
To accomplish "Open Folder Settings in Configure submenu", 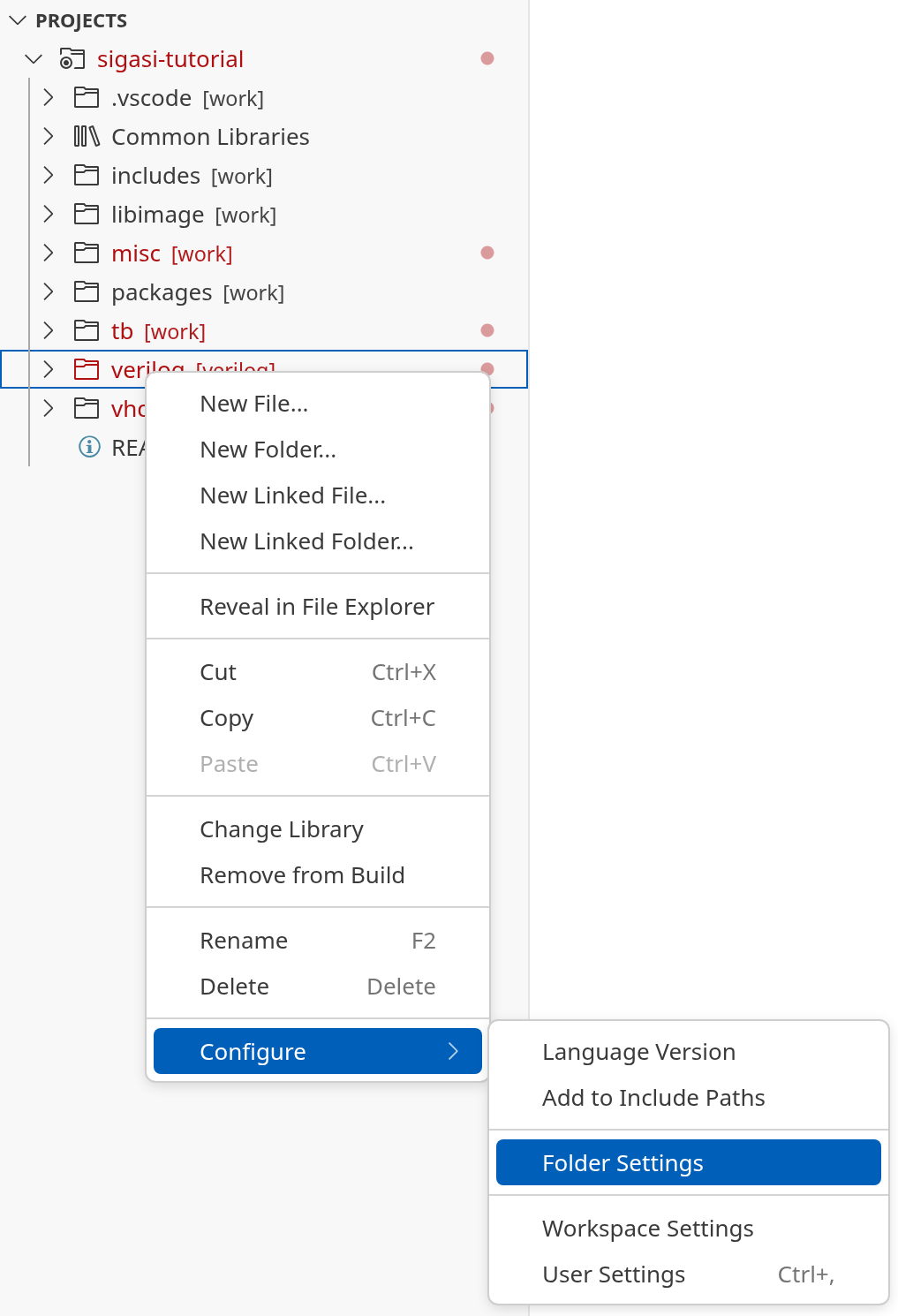I will click(623, 1163).
